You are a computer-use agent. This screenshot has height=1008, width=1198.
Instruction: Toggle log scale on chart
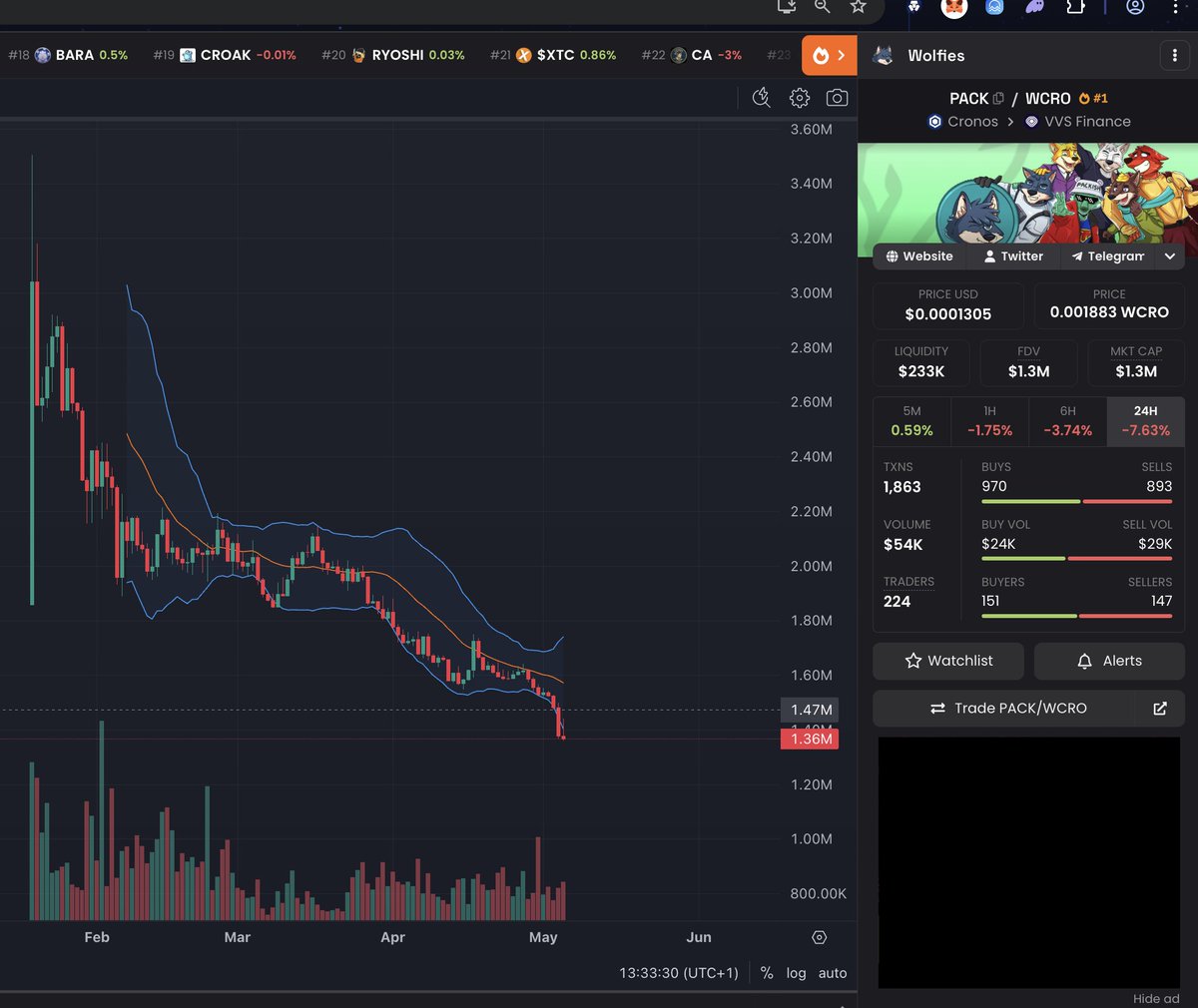click(x=796, y=973)
